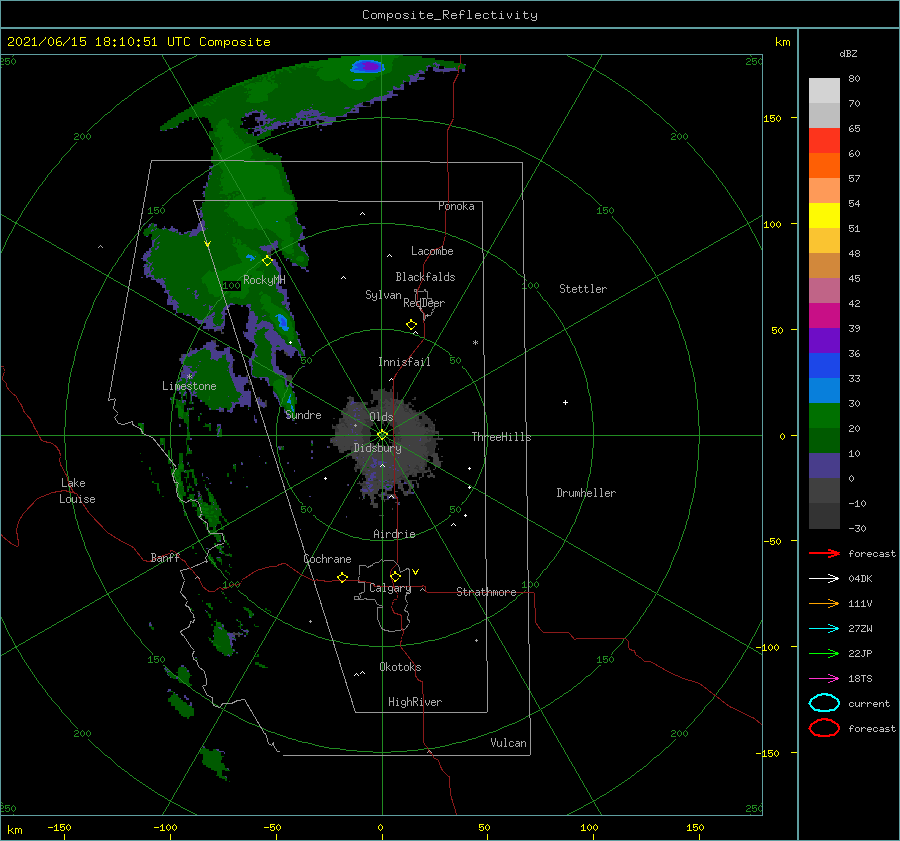The height and width of the screenshot is (841, 900).
Task: Click the Lake Louise label
Action: (77, 491)
